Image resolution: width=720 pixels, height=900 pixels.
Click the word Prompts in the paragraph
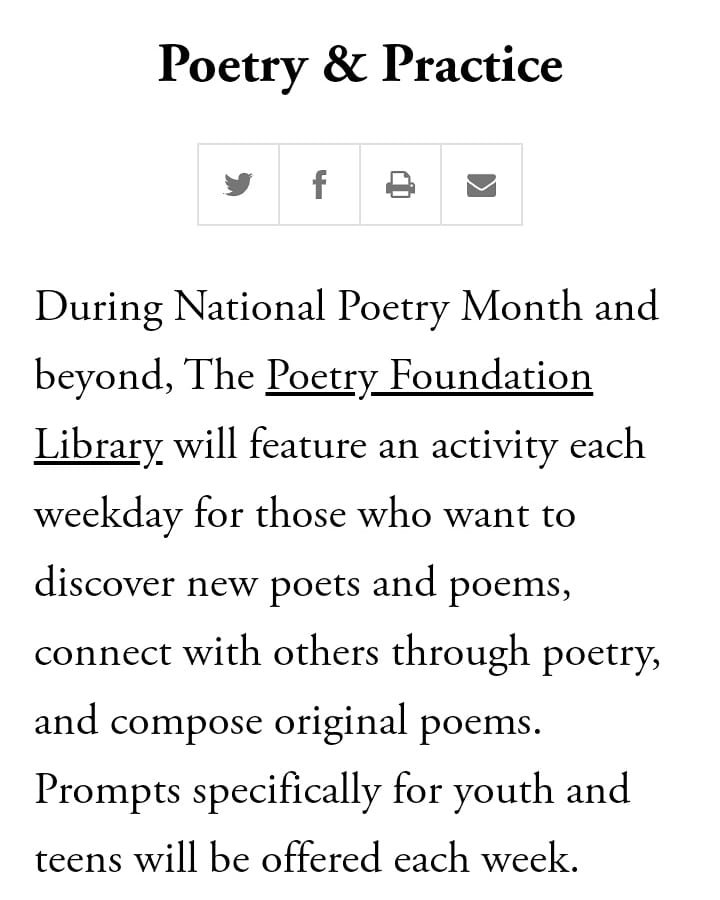(x=107, y=791)
